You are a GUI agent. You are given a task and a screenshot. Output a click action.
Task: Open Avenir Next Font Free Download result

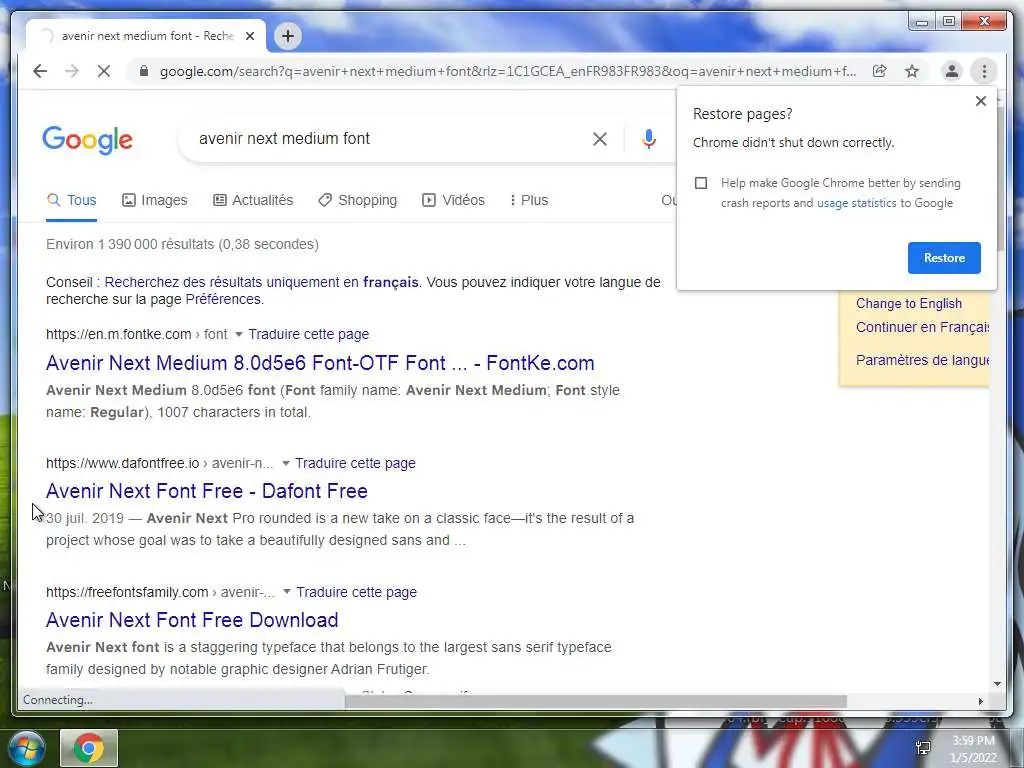192,620
